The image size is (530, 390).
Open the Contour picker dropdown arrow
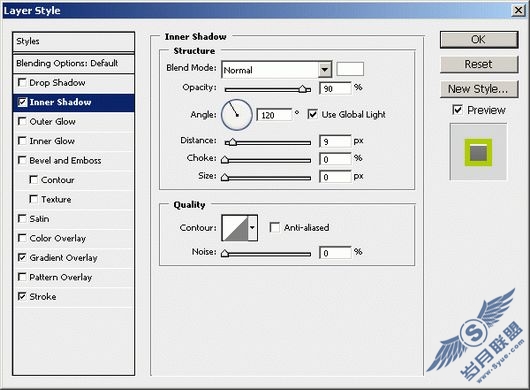[x=252, y=228]
